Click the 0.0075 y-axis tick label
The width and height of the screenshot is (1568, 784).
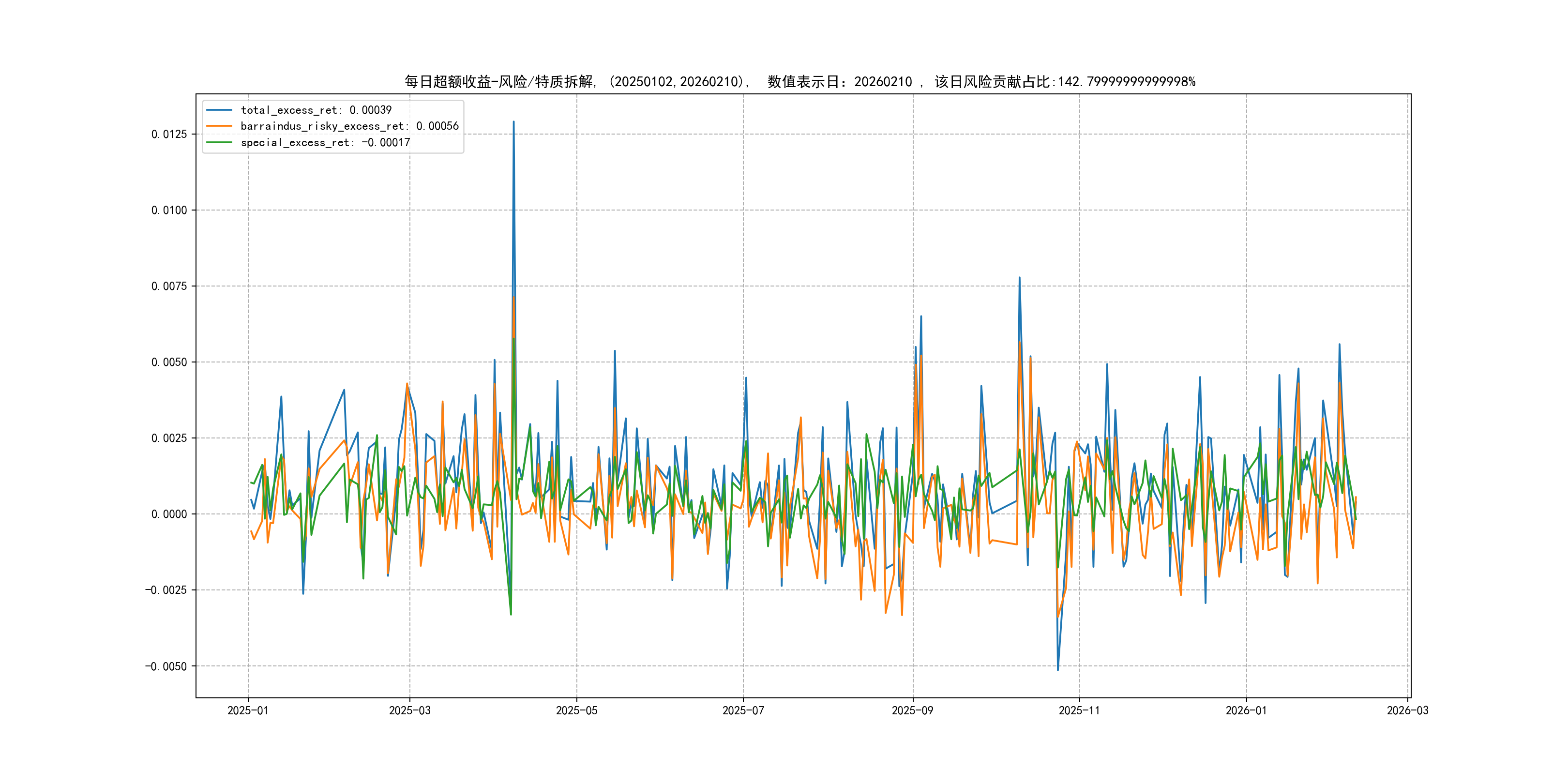pyautogui.click(x=169, y=286)
